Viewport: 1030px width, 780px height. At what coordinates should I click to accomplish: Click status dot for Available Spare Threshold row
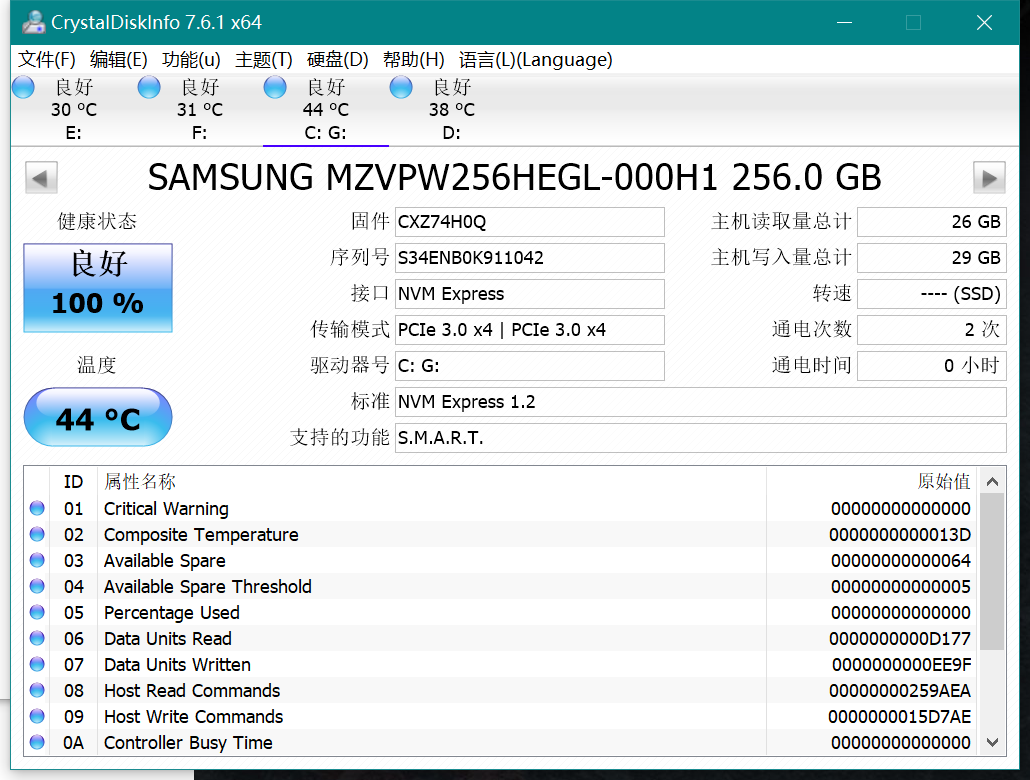pos(37,586)
